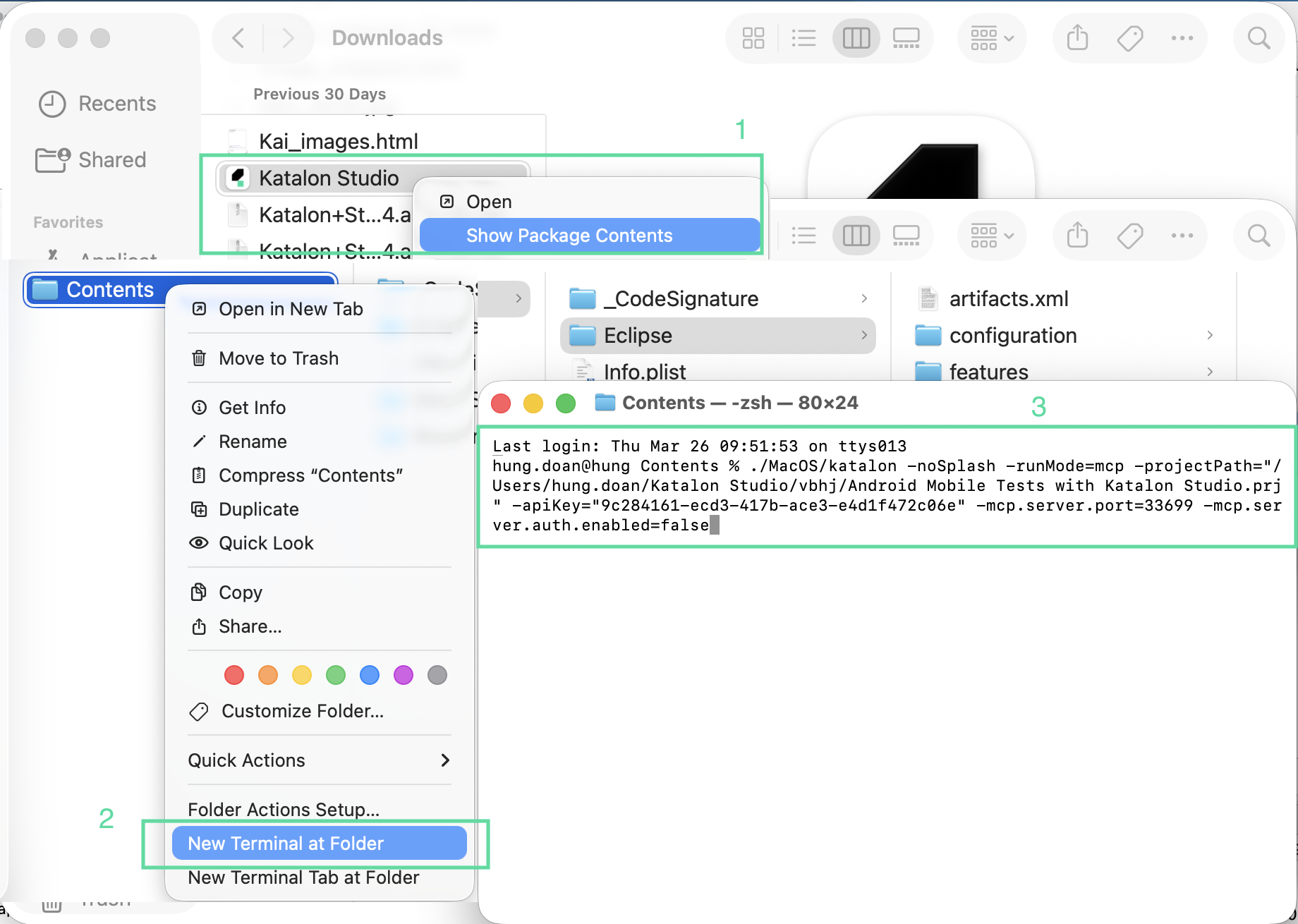Viewport: 1298px width, 924px height.
Task: Select Recents in the sidebar
Action: pyautogui.click(x=116, y=103)
